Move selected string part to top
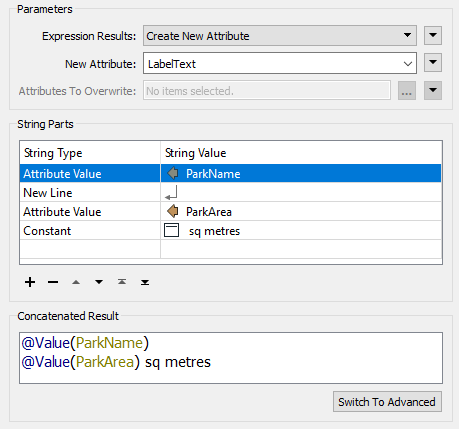459x429 pixels. (122, 282)
